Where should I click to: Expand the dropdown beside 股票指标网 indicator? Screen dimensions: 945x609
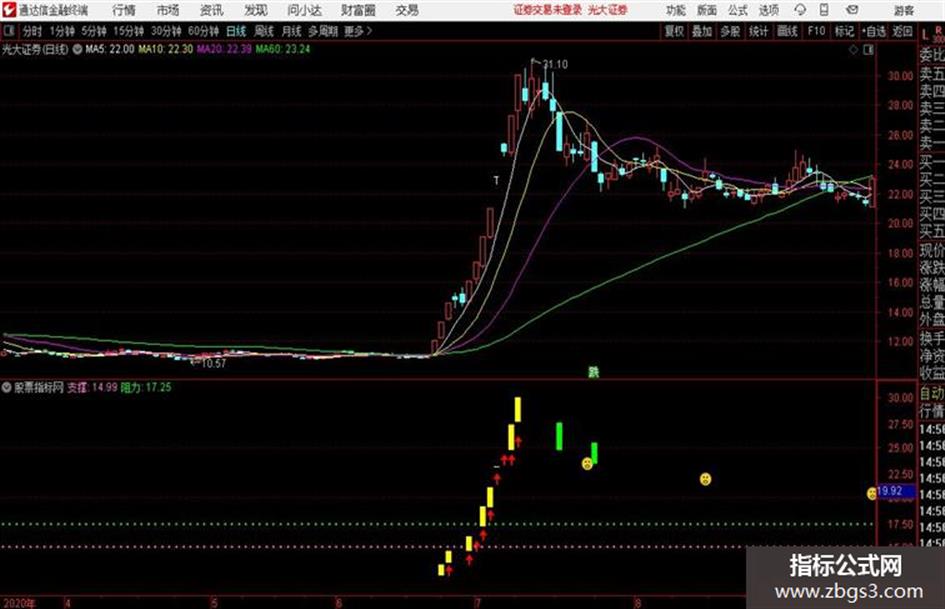pyautogui.click(x=7, y=388)
